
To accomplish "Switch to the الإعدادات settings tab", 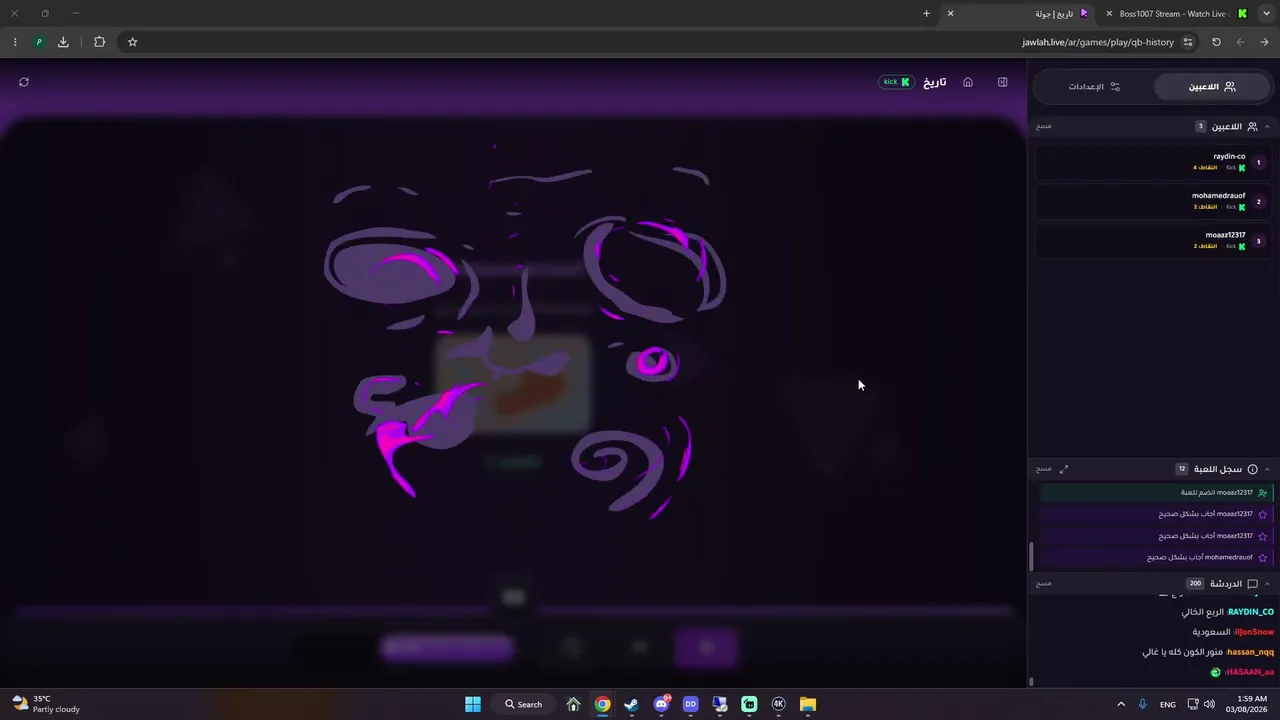I will click(x=1094, y=87).
